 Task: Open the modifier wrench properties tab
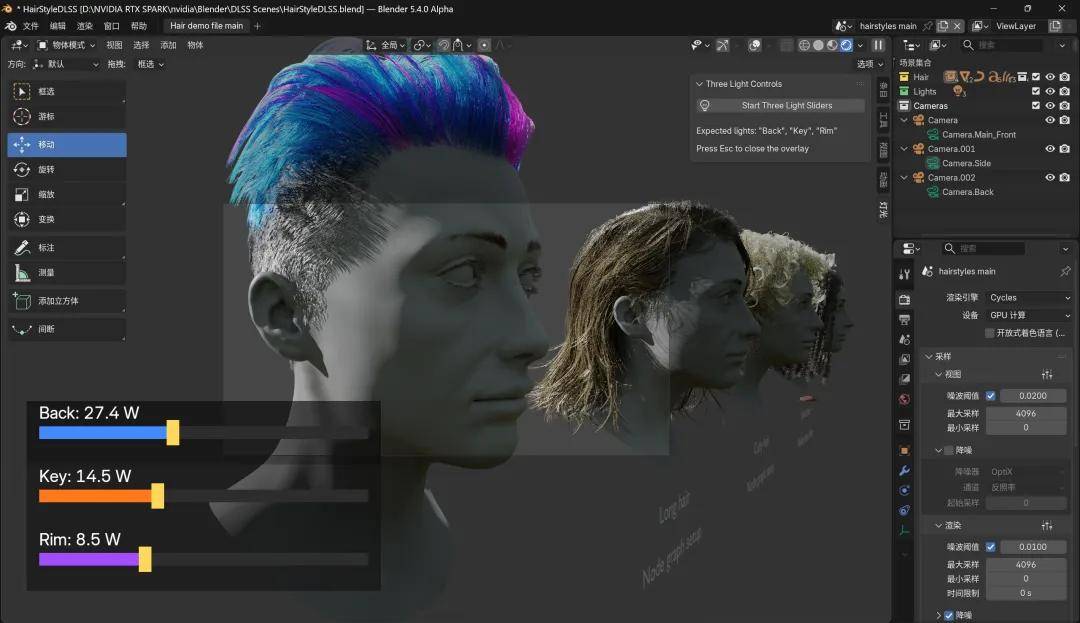[x=904, y=471]
